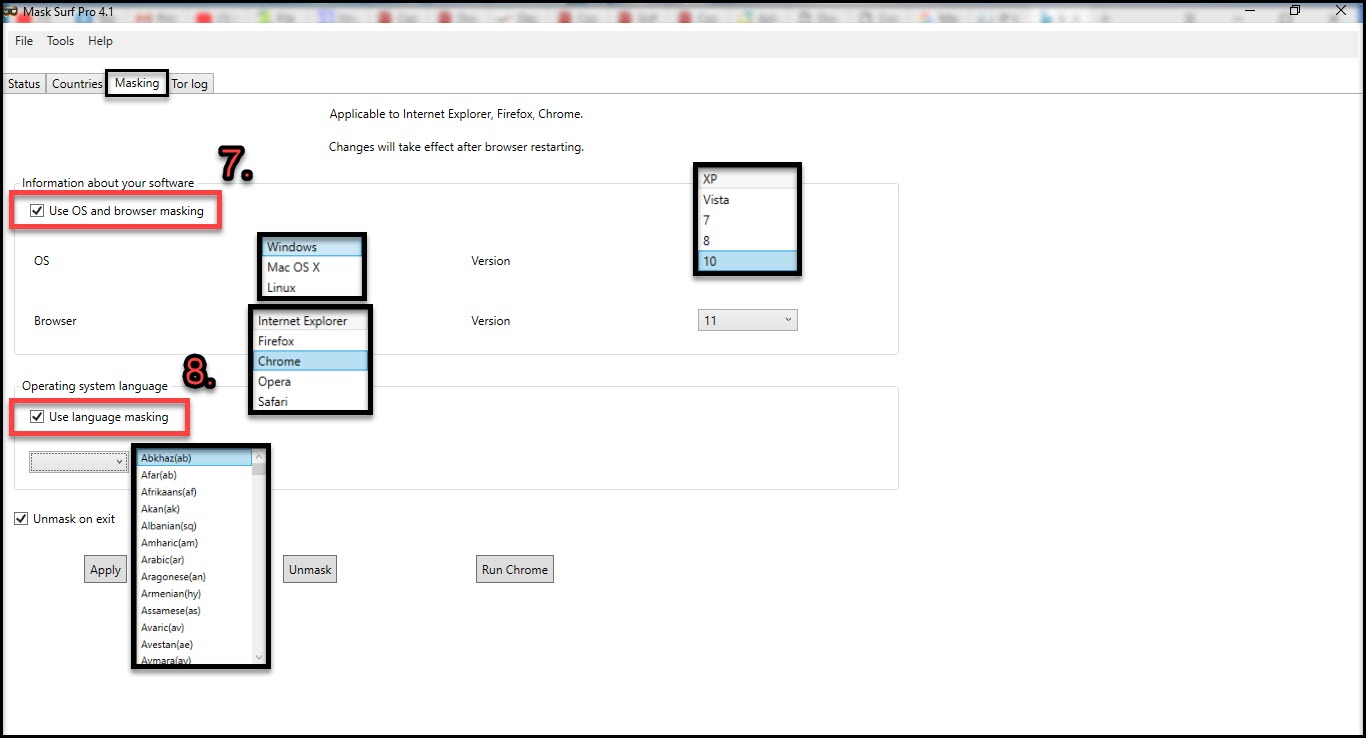Click language list scrollbar up arrow

(259, 456)
